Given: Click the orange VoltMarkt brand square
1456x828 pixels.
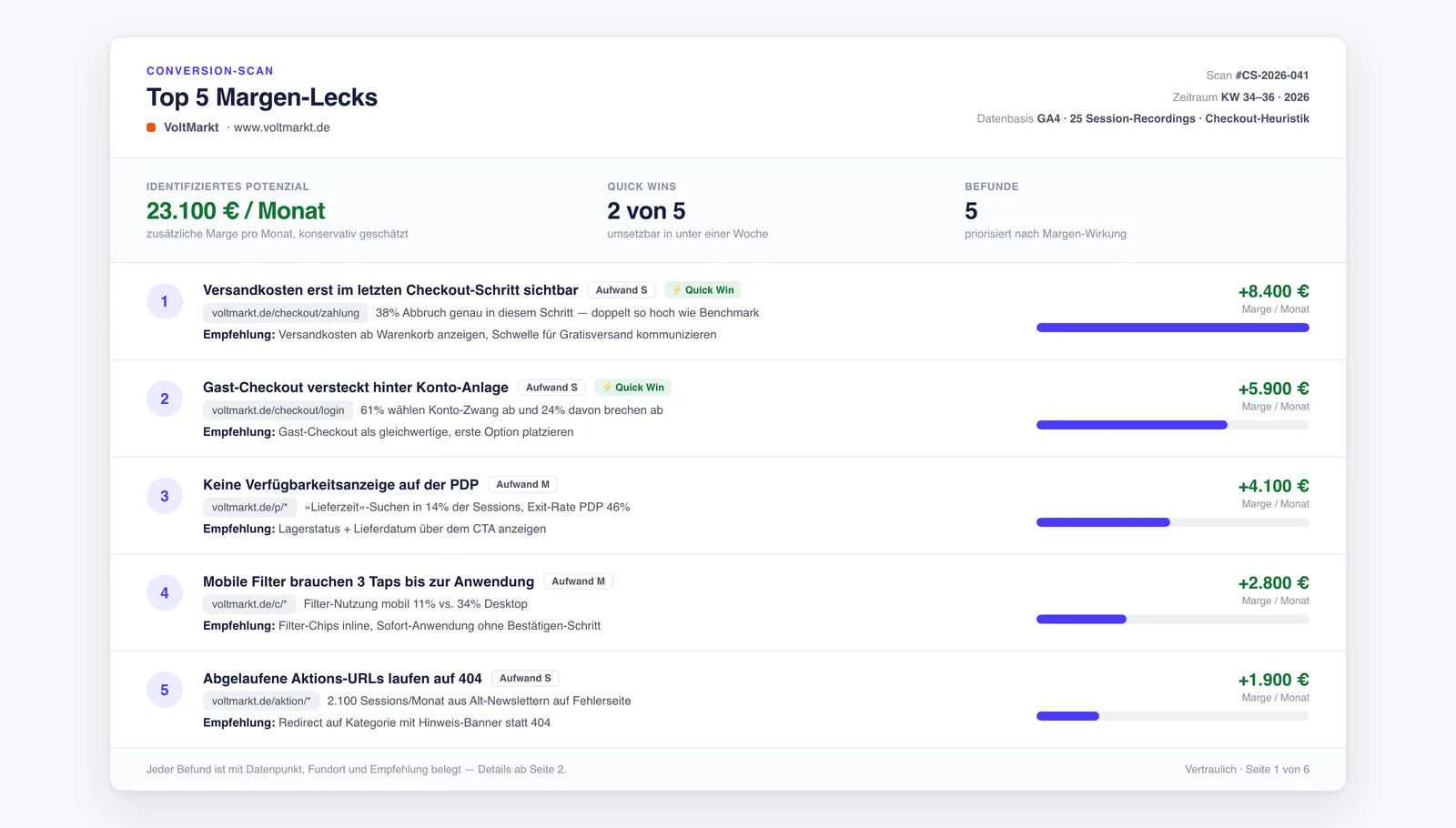Looking at the screenshot, I should pos(151,127).
